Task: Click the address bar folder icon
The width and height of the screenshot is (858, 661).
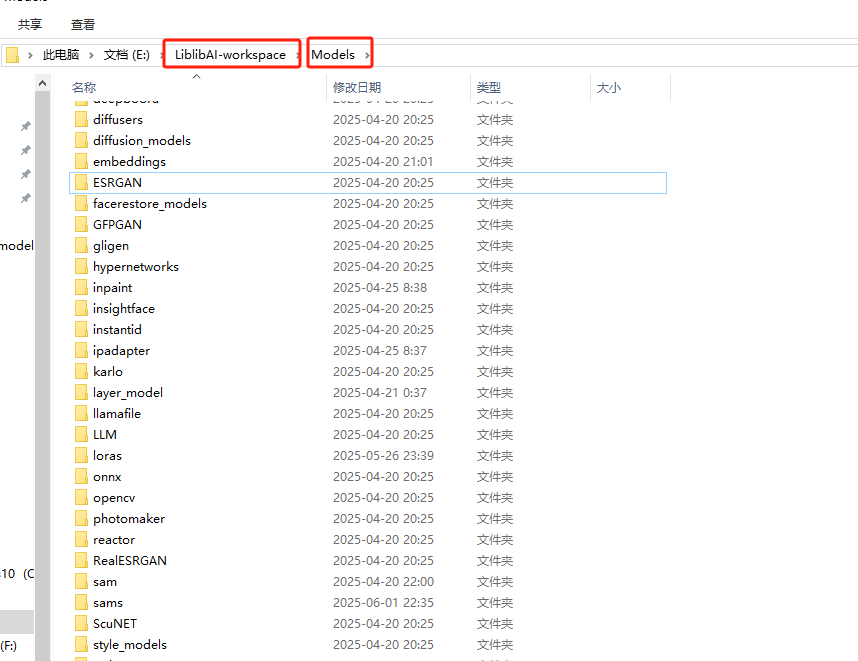Action: click(x=12, y=55)
